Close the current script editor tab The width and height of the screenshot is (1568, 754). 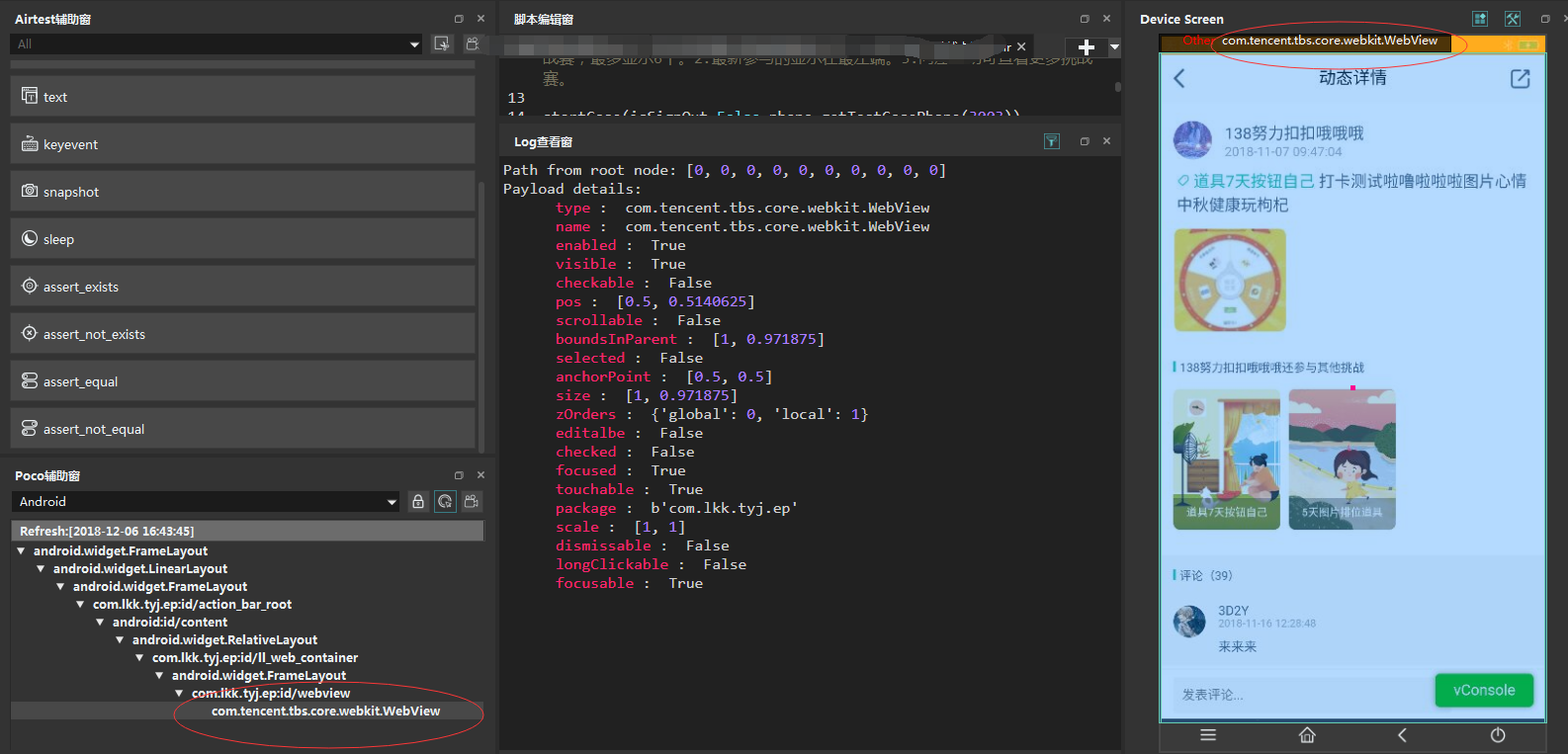1021,46
